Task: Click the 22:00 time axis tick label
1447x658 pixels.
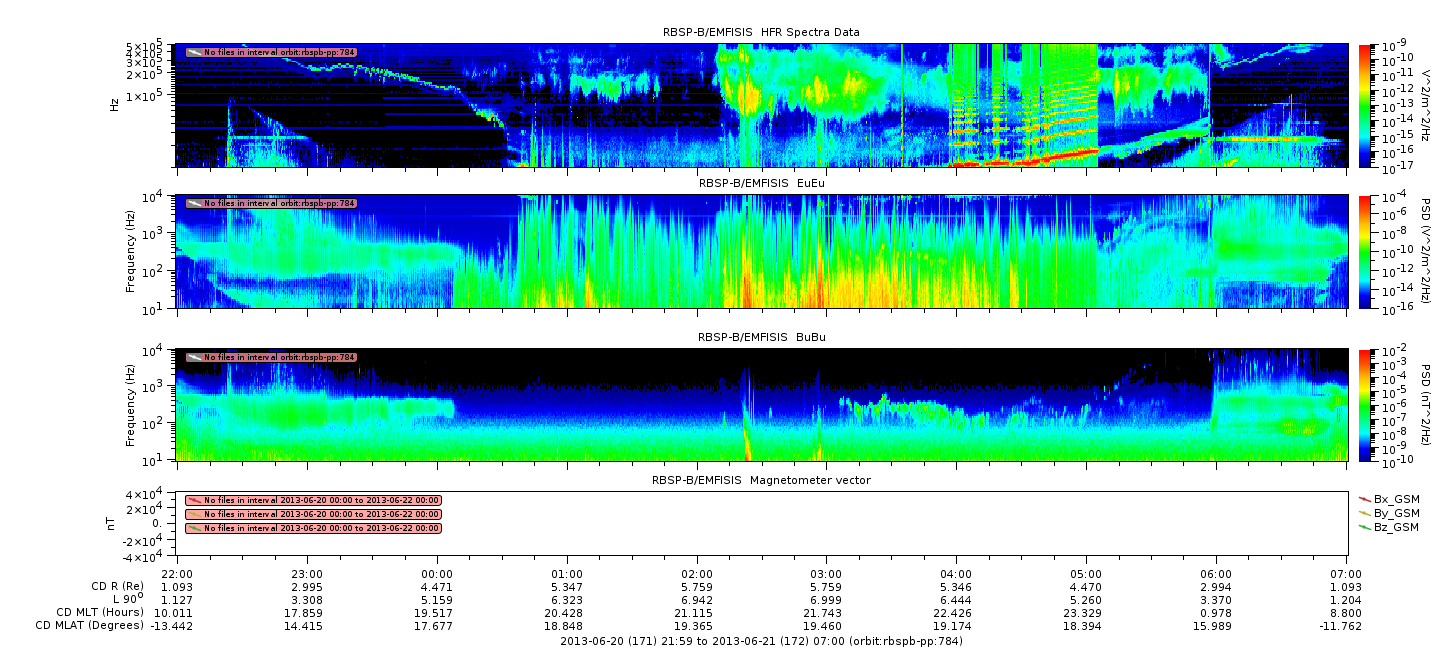Action: (x=177, y=574)
